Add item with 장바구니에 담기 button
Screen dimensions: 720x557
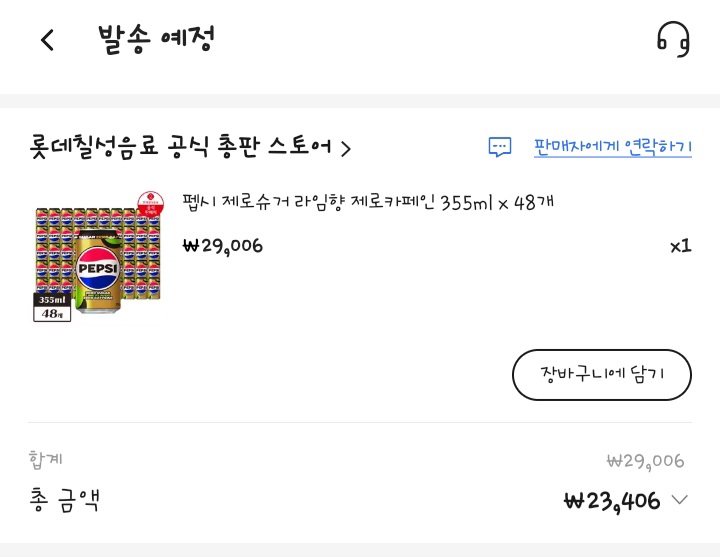pyautogui.click(x=602, y=375)
